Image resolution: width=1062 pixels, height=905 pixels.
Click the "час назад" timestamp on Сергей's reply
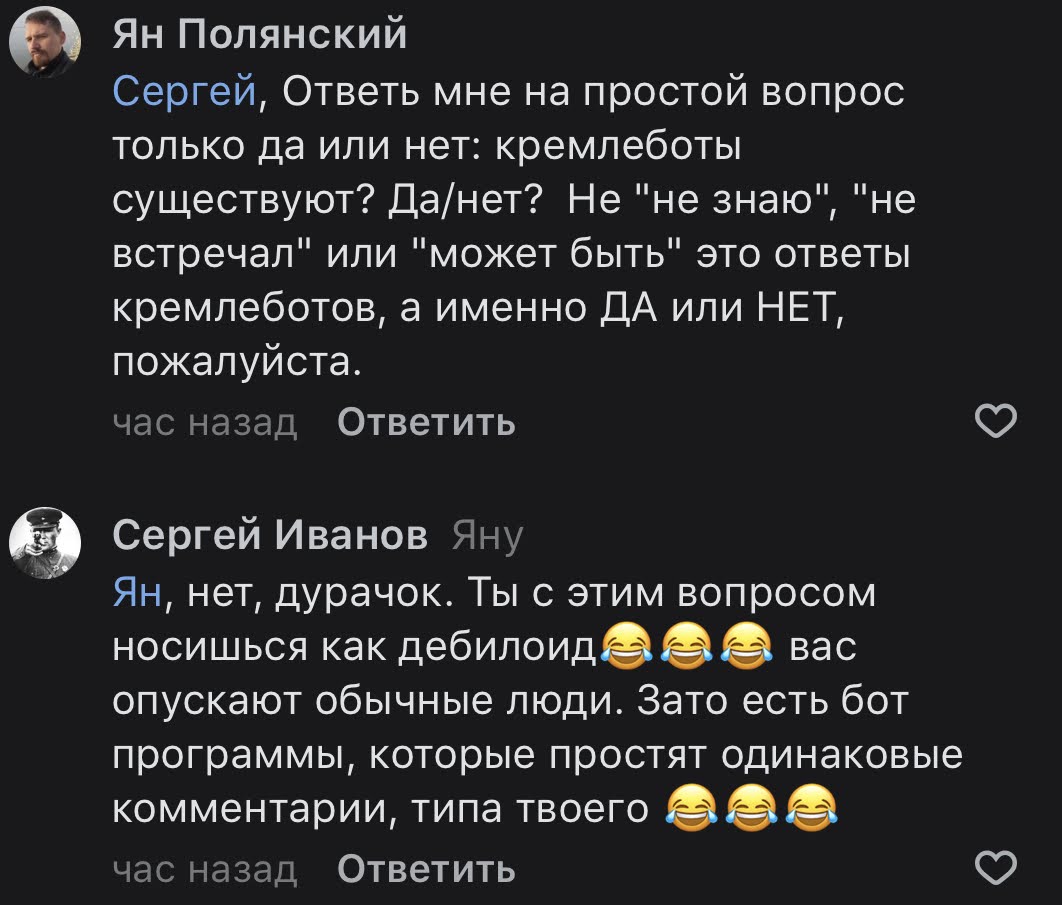pyautogui.click(x=204, y=868)
